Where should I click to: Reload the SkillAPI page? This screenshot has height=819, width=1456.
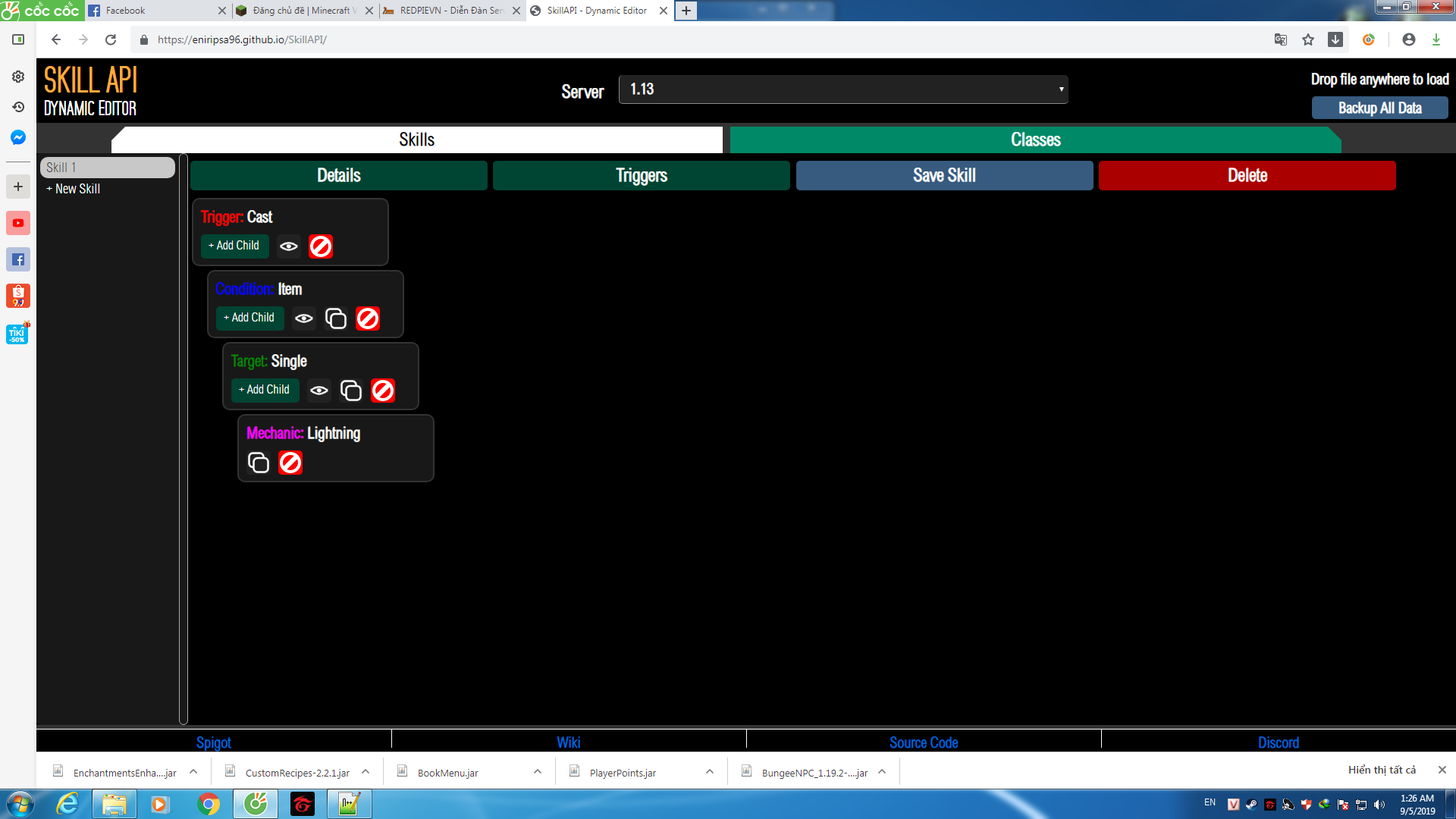pos(111,39)
